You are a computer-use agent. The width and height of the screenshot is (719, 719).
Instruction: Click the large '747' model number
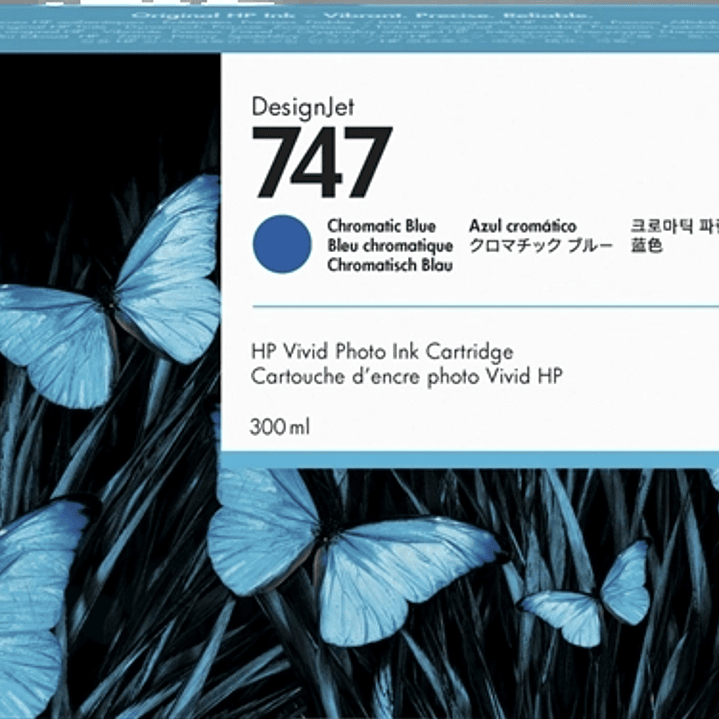(322, 162)
